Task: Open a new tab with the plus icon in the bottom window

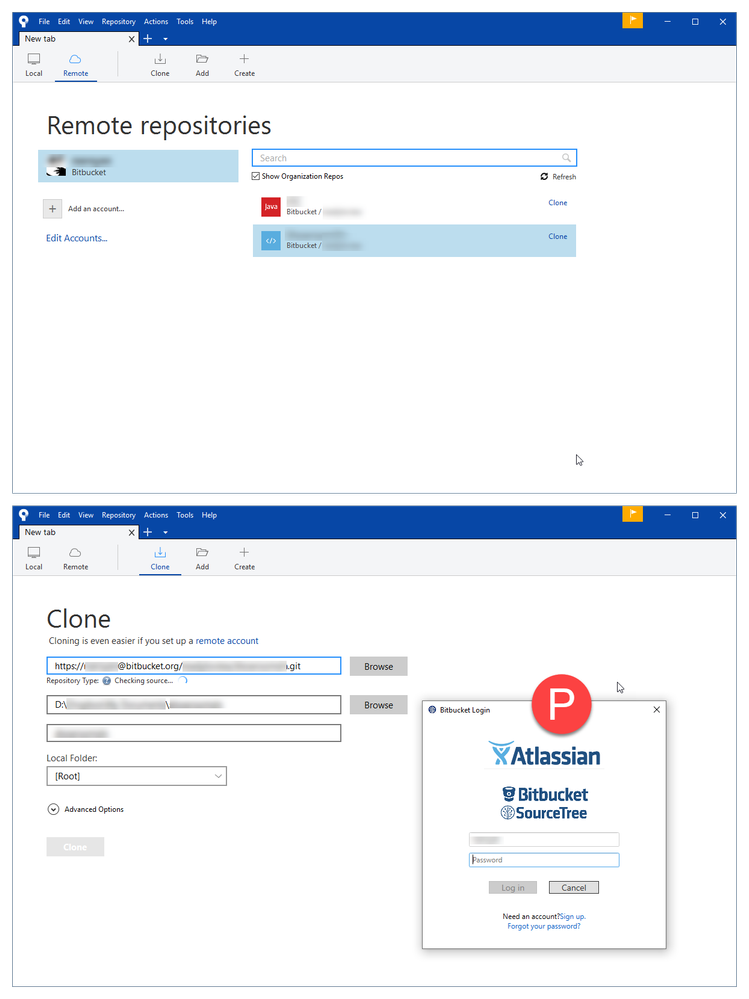Action: tap(148, 532)
